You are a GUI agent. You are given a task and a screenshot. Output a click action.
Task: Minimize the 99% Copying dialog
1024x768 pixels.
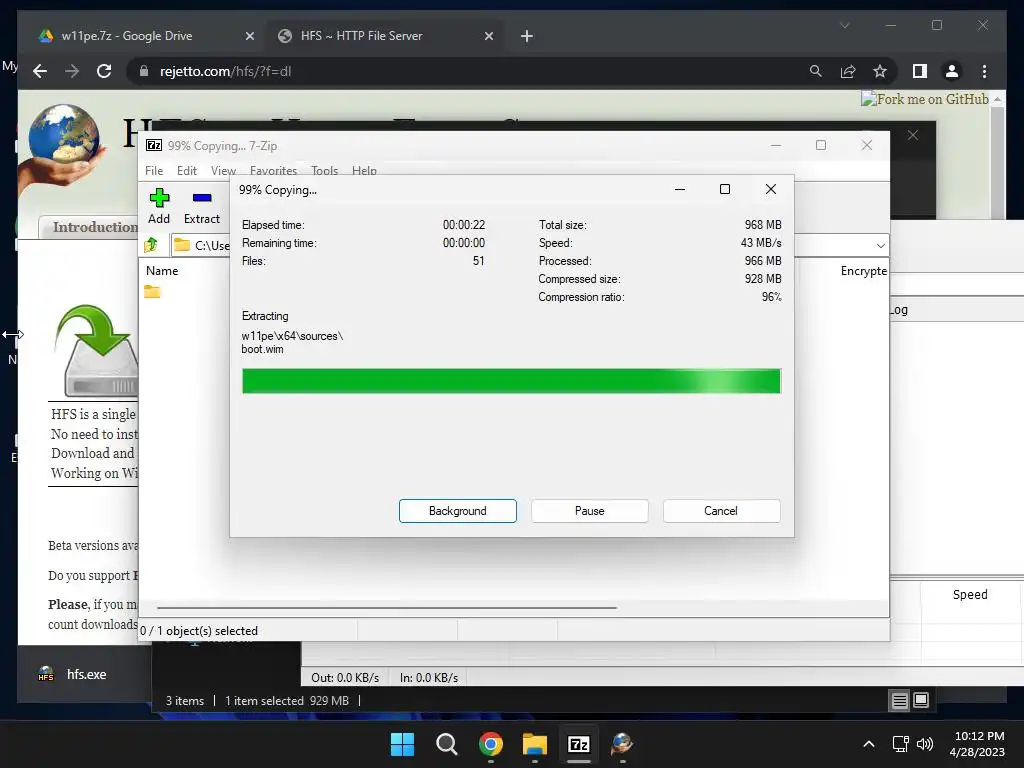pos(680,189)
